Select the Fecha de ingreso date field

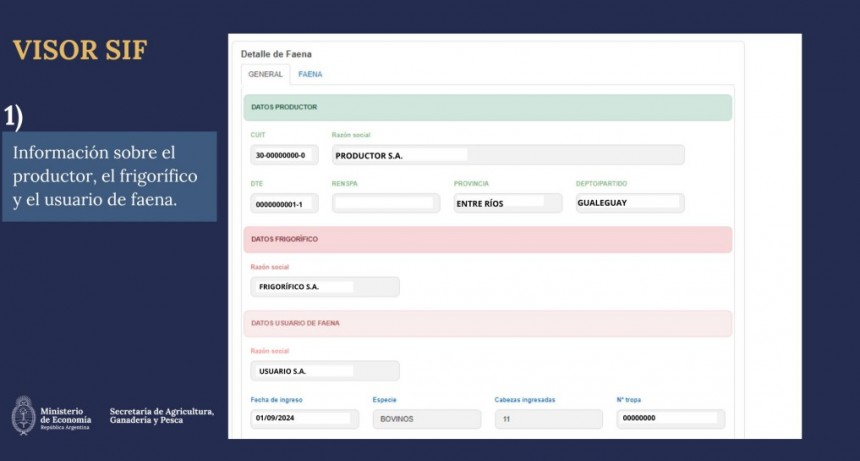tap(304, 419)
